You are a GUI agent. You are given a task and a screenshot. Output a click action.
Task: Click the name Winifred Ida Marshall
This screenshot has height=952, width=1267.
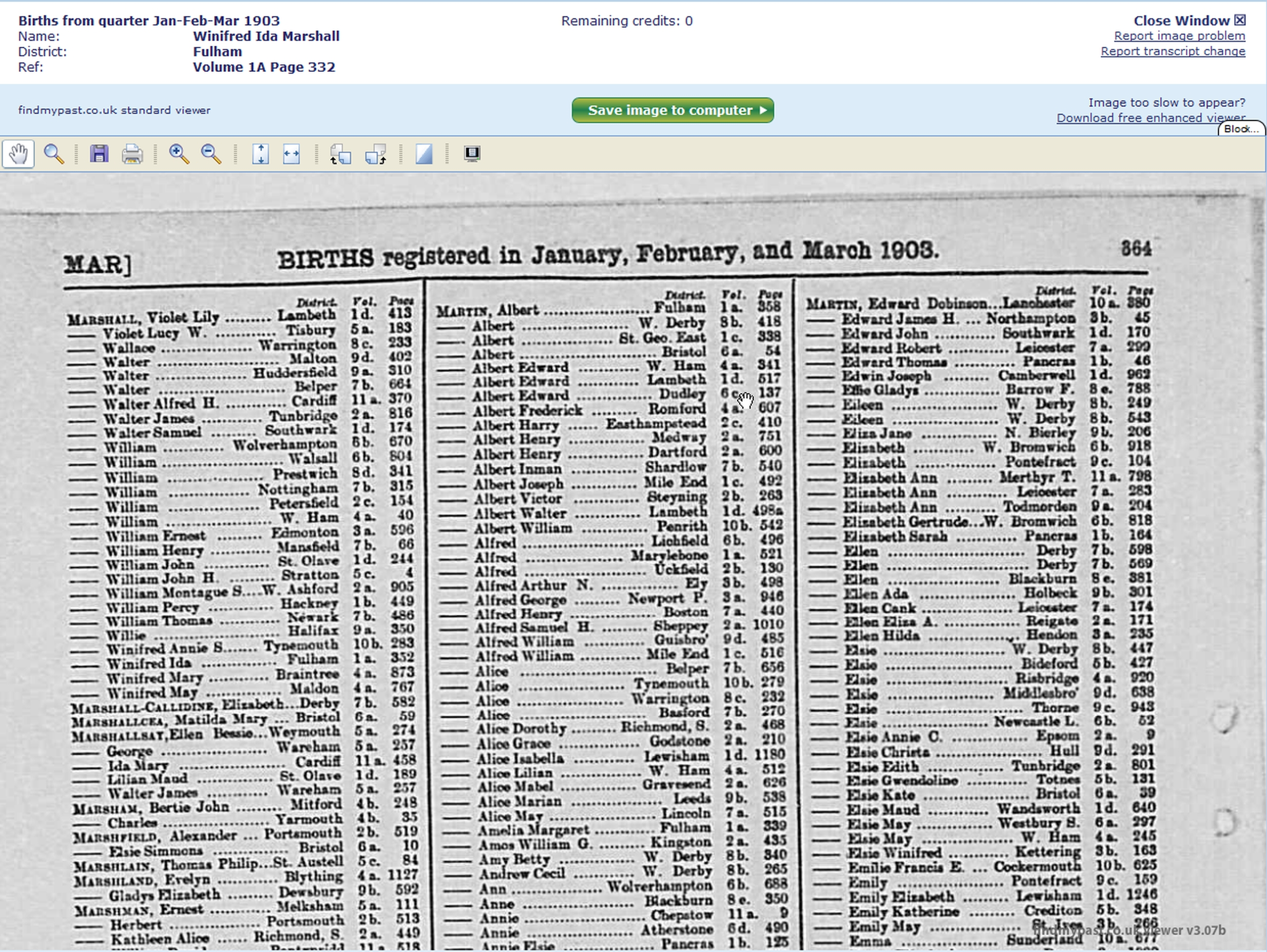click(x=266, y=36)
